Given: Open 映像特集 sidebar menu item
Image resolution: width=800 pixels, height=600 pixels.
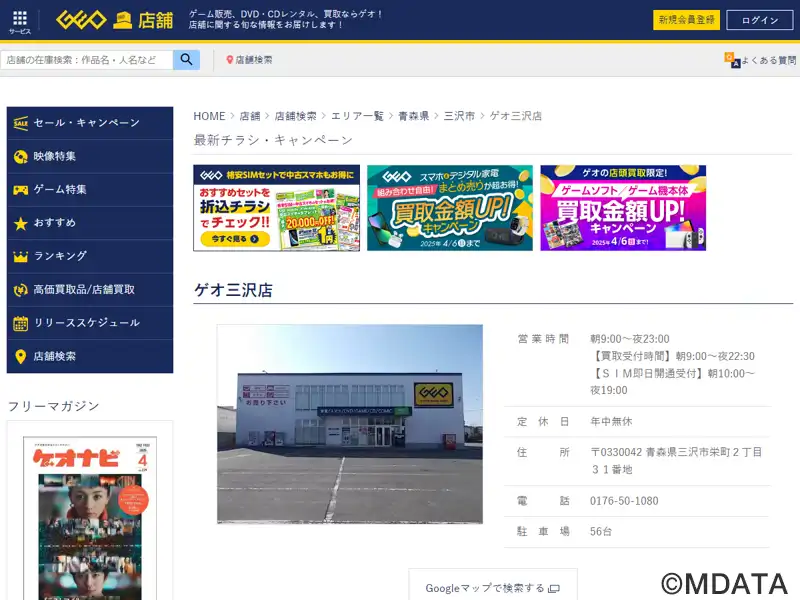Looking at the screenshot, I should coord(90,157).
